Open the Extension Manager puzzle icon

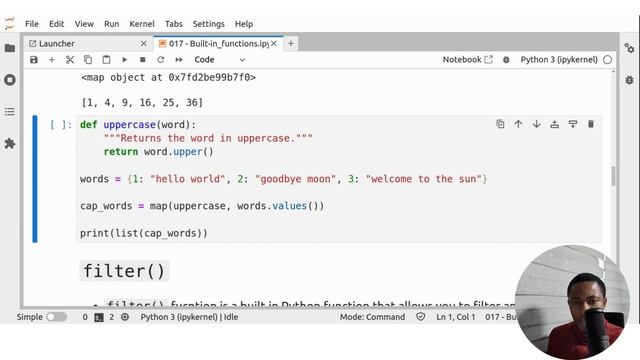pos(10,143)
